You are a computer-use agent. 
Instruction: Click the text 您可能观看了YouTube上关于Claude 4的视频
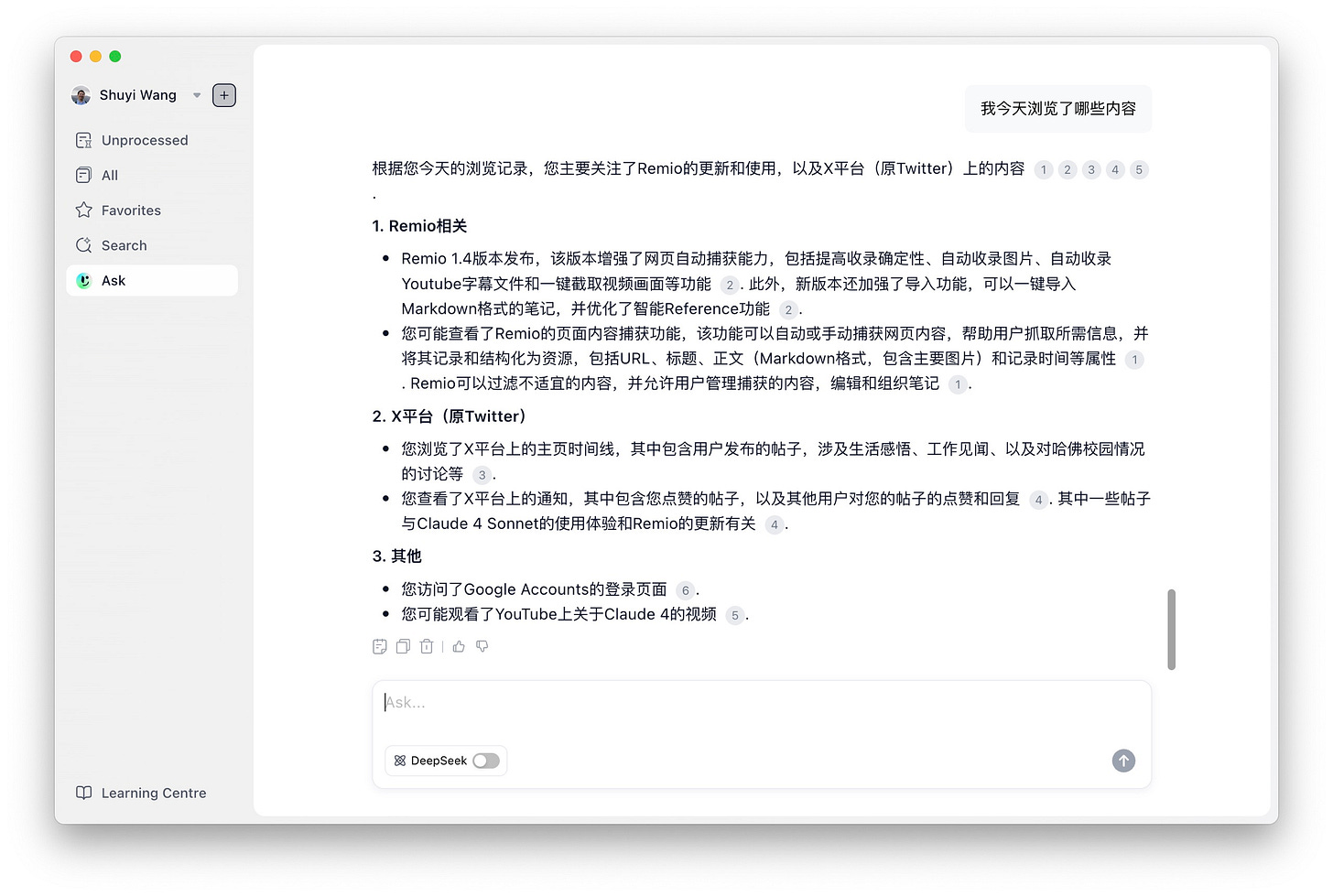click(x=558, y=614)
